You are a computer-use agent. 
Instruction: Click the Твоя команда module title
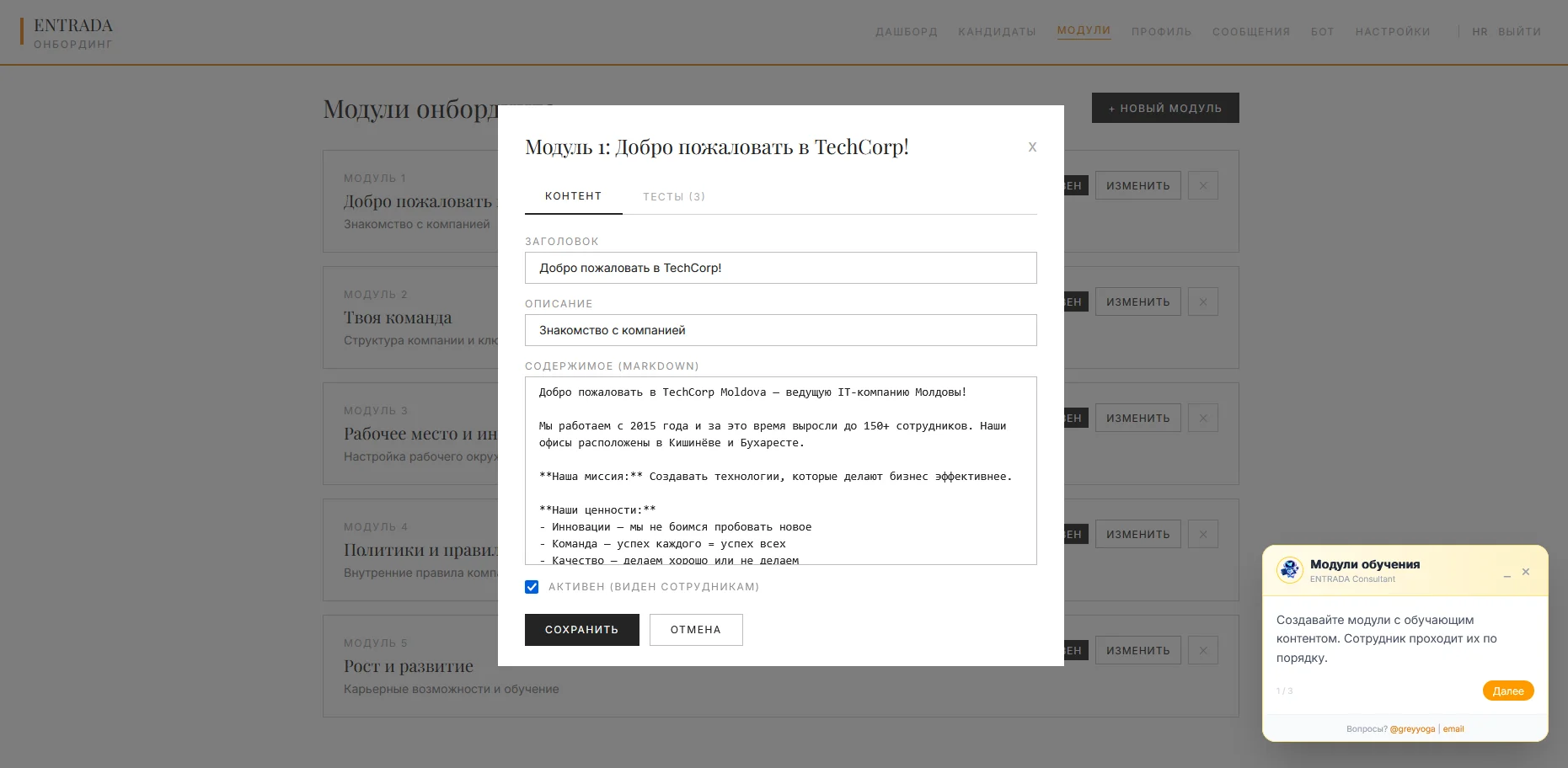[x=398, y=317]
